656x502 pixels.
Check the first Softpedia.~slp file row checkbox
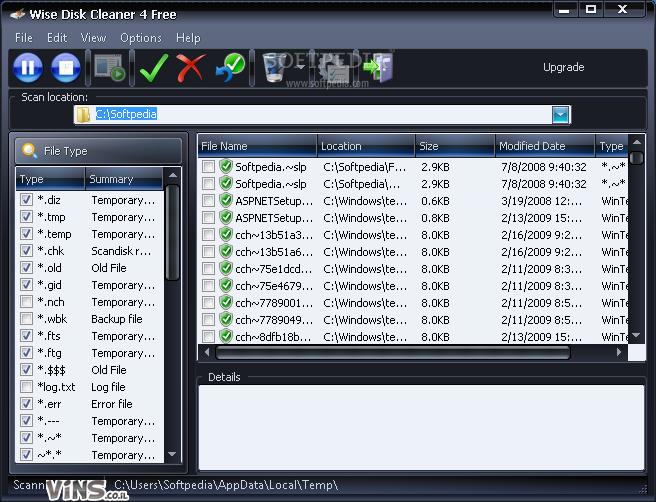[x=208, y=167]
